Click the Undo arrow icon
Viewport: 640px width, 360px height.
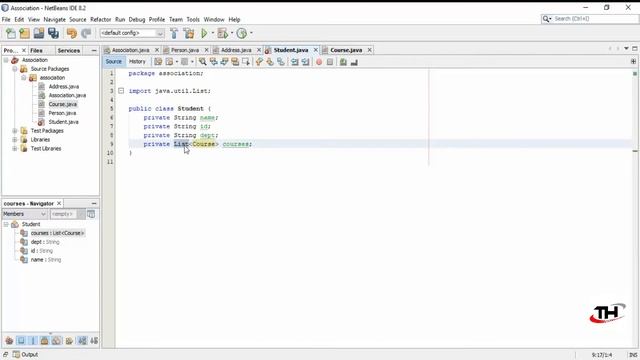72,33
